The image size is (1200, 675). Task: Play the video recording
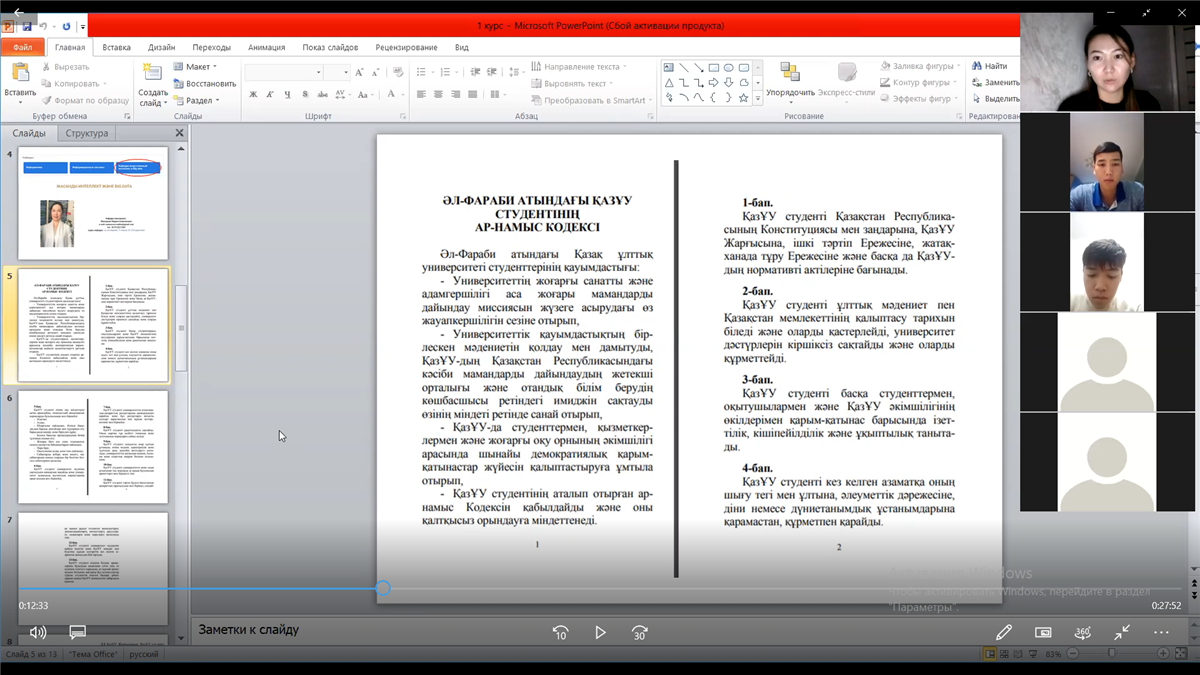click(x=600, y=632)
